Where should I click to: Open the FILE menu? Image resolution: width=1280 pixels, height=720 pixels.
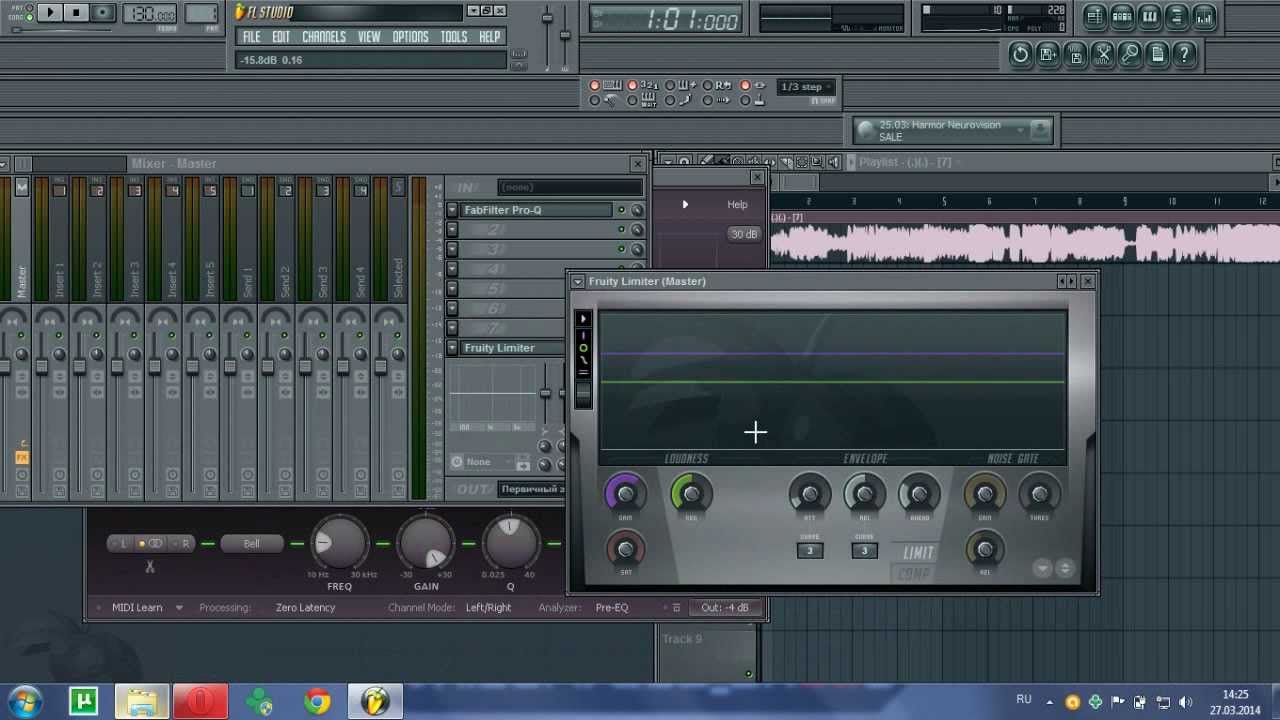pyautogui.click(x=251, y=37)
